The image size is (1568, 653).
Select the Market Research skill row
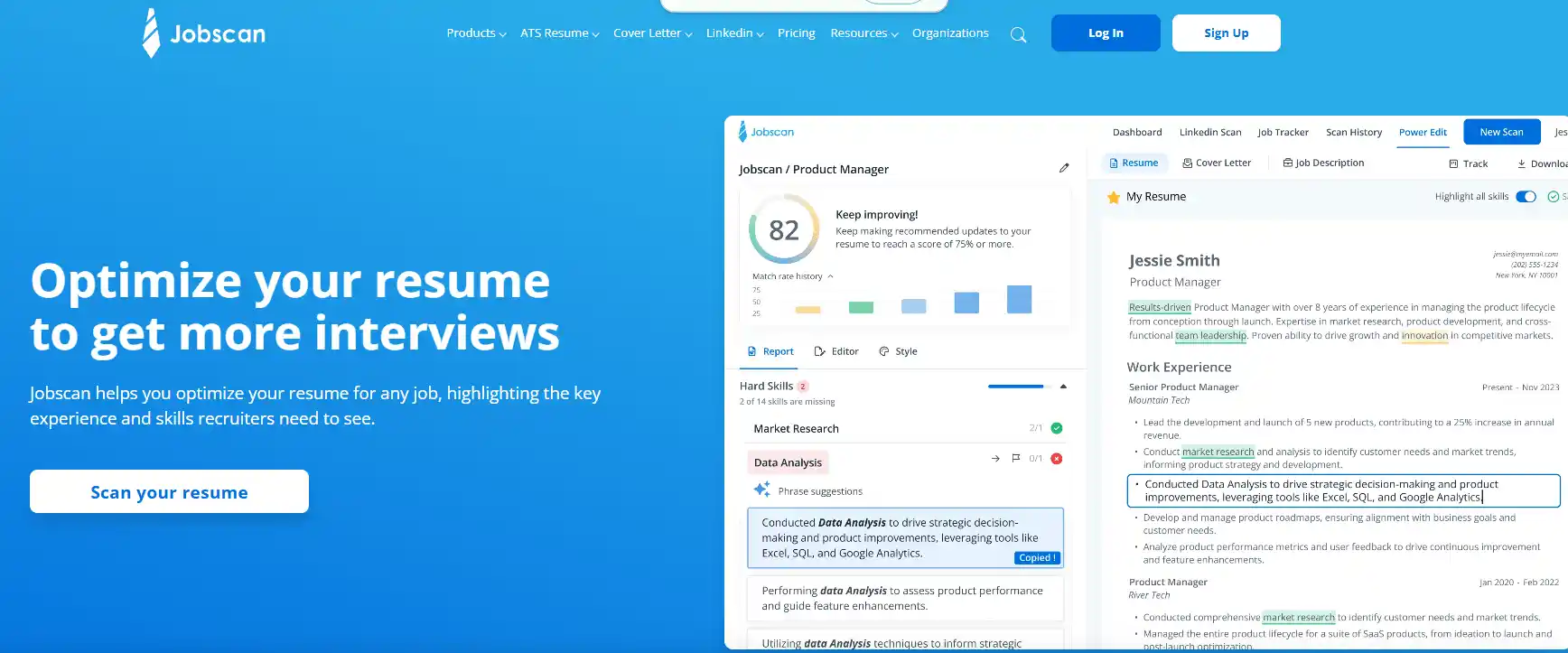click(x=905, y=428)
